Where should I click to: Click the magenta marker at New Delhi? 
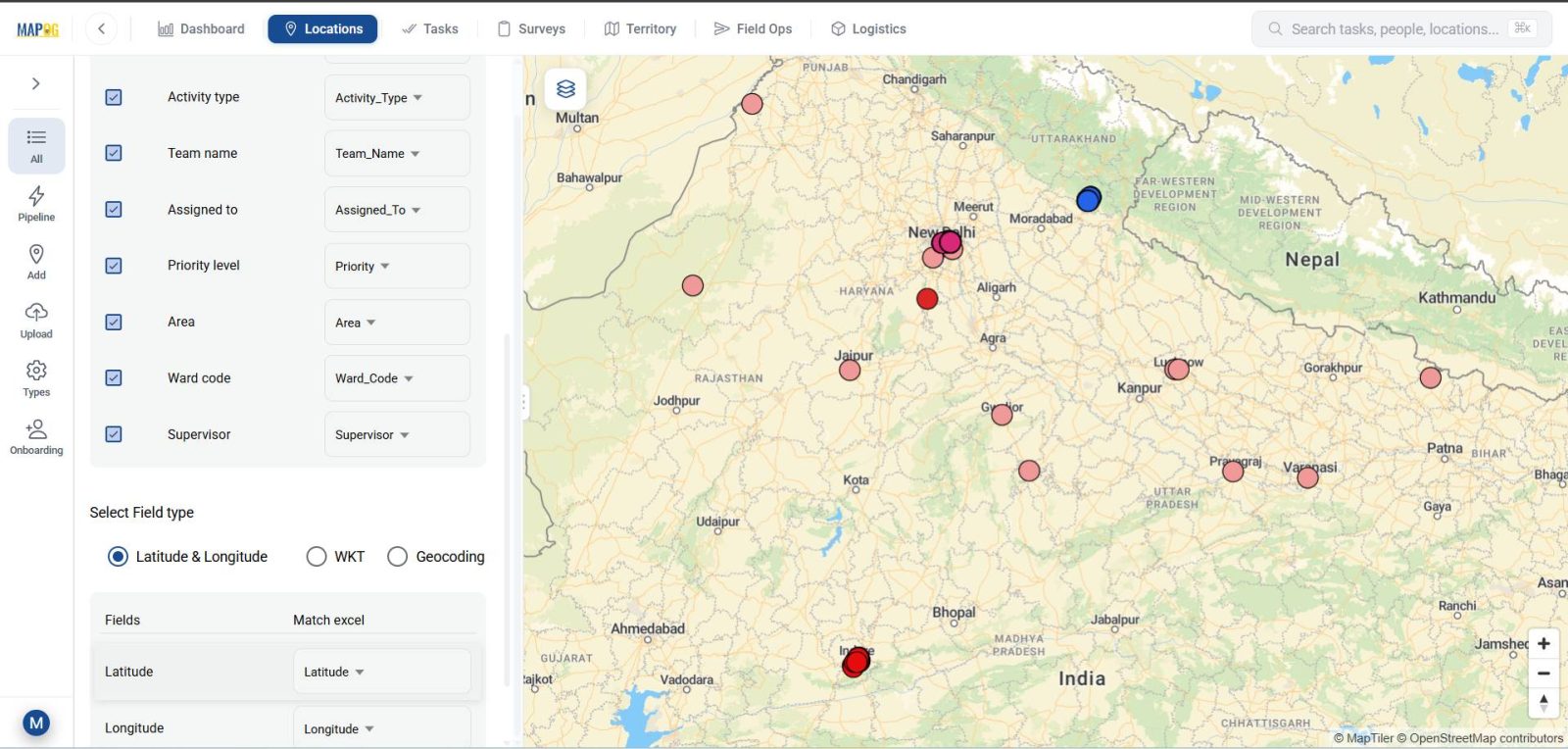950,241
